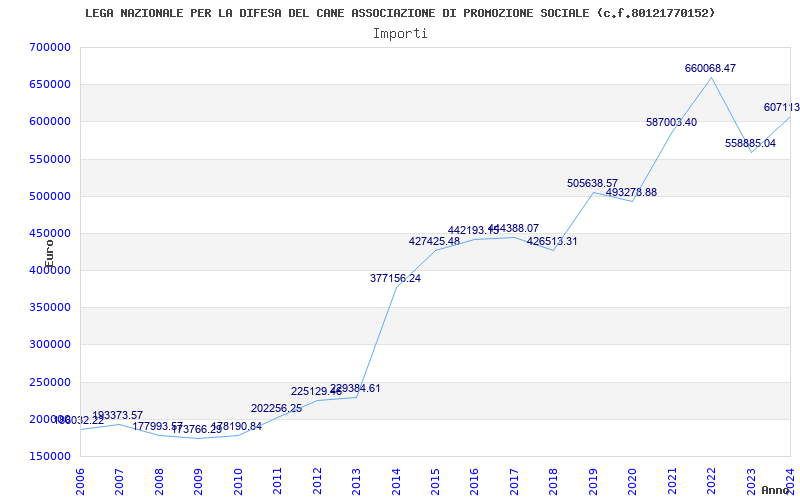
Task: Select the 426513.31 value label
Action: (x=552, y=241)
